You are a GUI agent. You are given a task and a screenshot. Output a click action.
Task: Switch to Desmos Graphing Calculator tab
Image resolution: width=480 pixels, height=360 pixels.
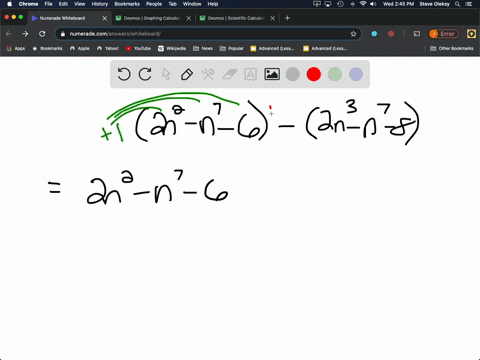[x=152, y=18]
